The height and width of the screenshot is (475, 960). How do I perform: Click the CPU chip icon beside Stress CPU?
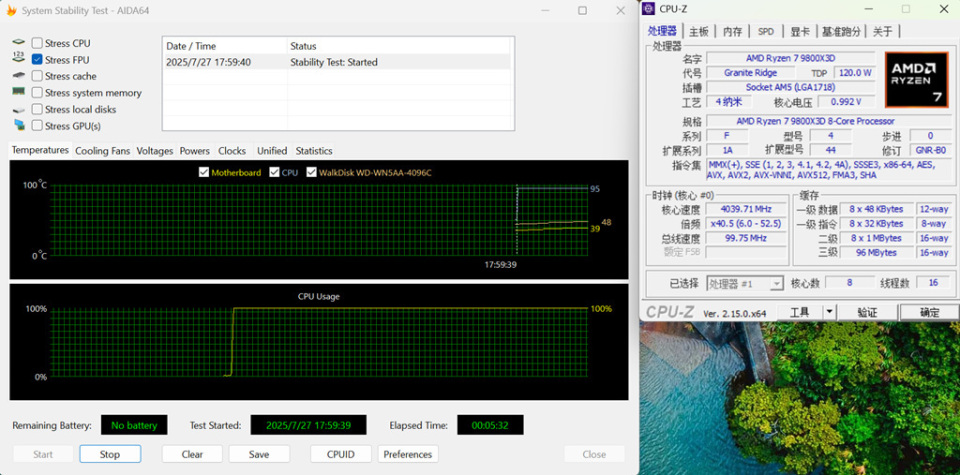click(19, 43)
